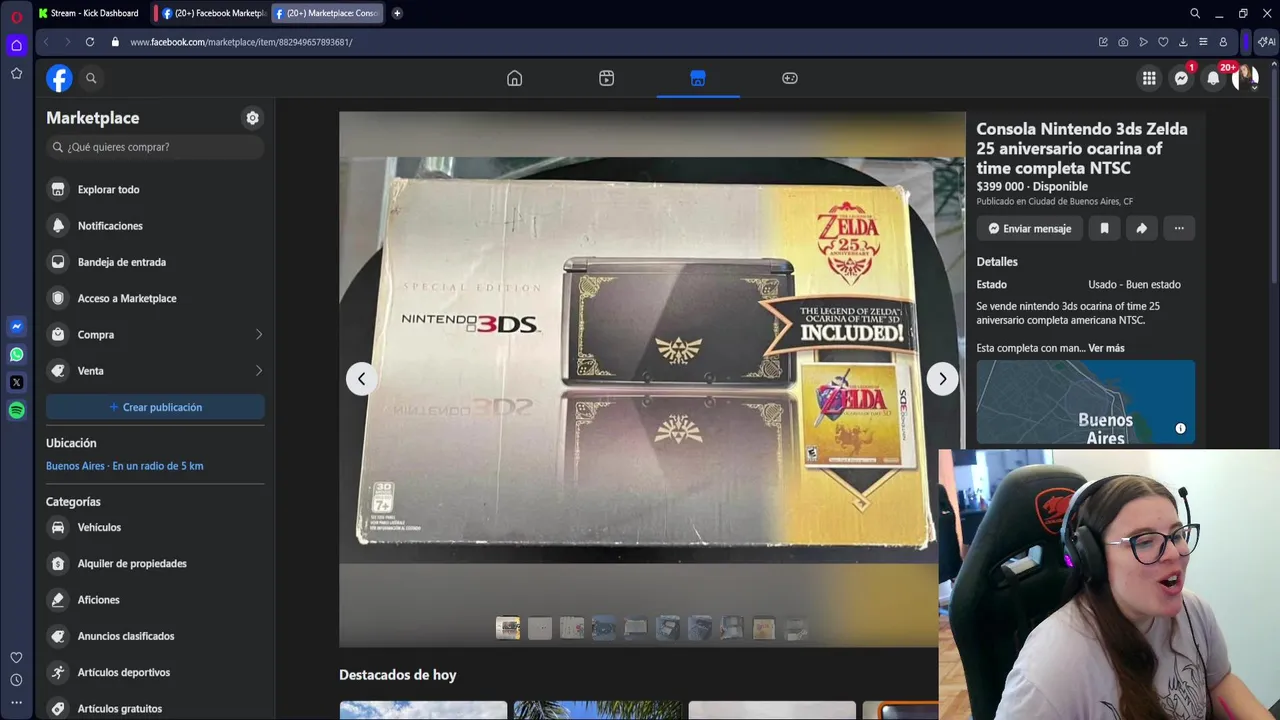
Task: Click Enviar mensaje button
Action: point(1029,229)
